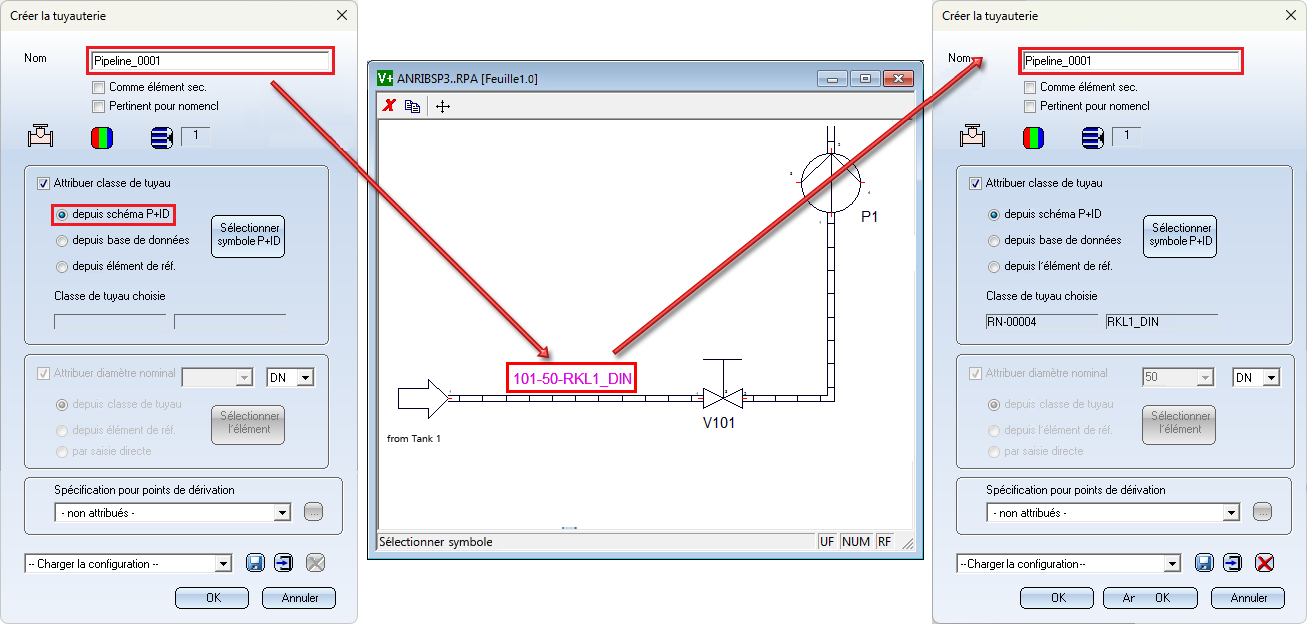Toggle Comme élément sec. in left dialog
Image resolution: width=1307 pixels, height=624 pixels.
pos(98,87)
